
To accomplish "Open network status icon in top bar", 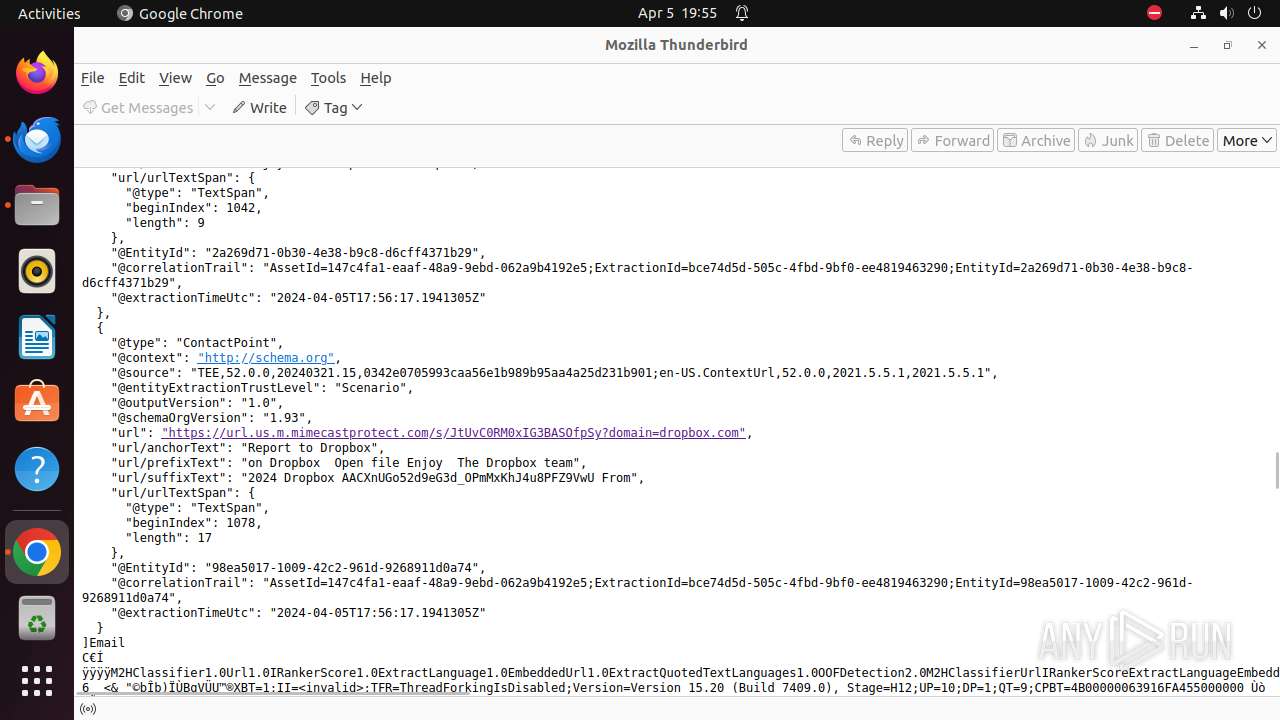I will point(1198,13).
